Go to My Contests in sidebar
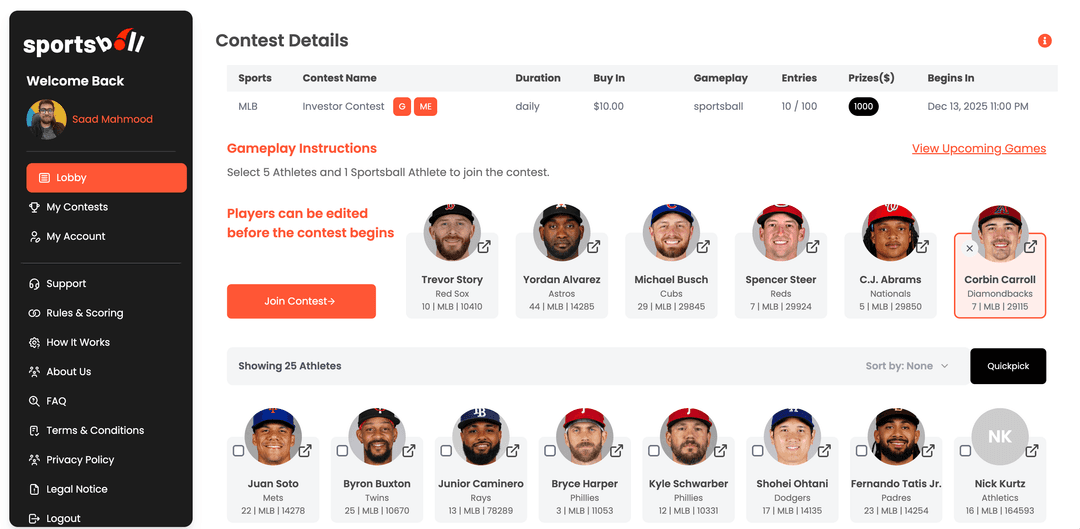 (x=77, y=207)
